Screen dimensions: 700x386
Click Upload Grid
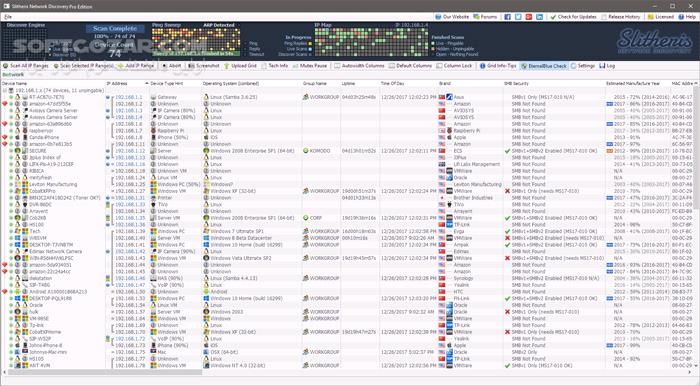[x=240, y=66]
